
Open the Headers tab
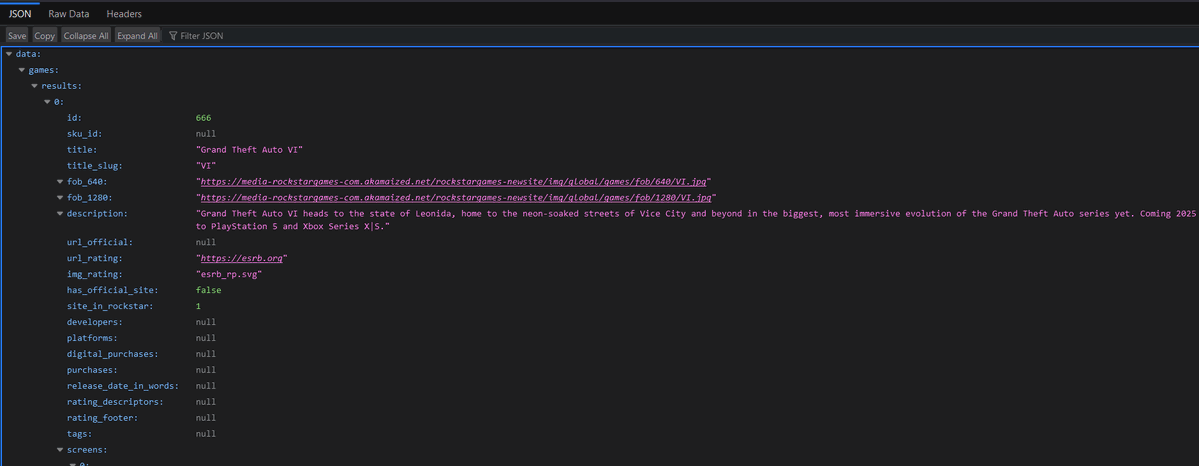coord(124,14)
